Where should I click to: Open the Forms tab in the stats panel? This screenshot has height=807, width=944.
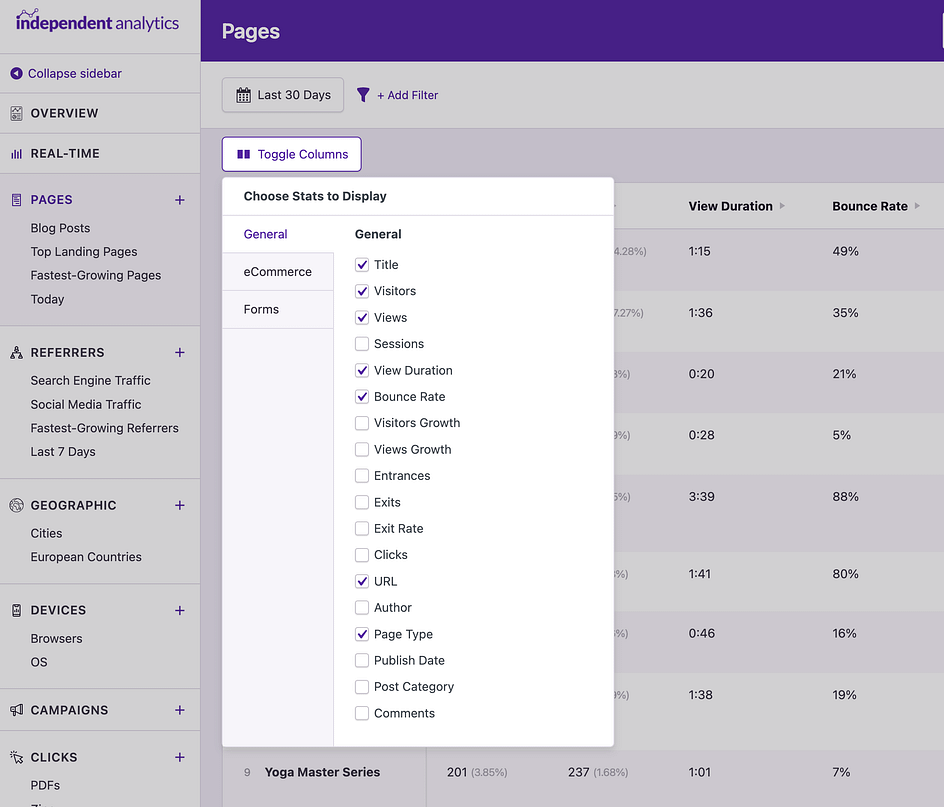pos(260,309)
